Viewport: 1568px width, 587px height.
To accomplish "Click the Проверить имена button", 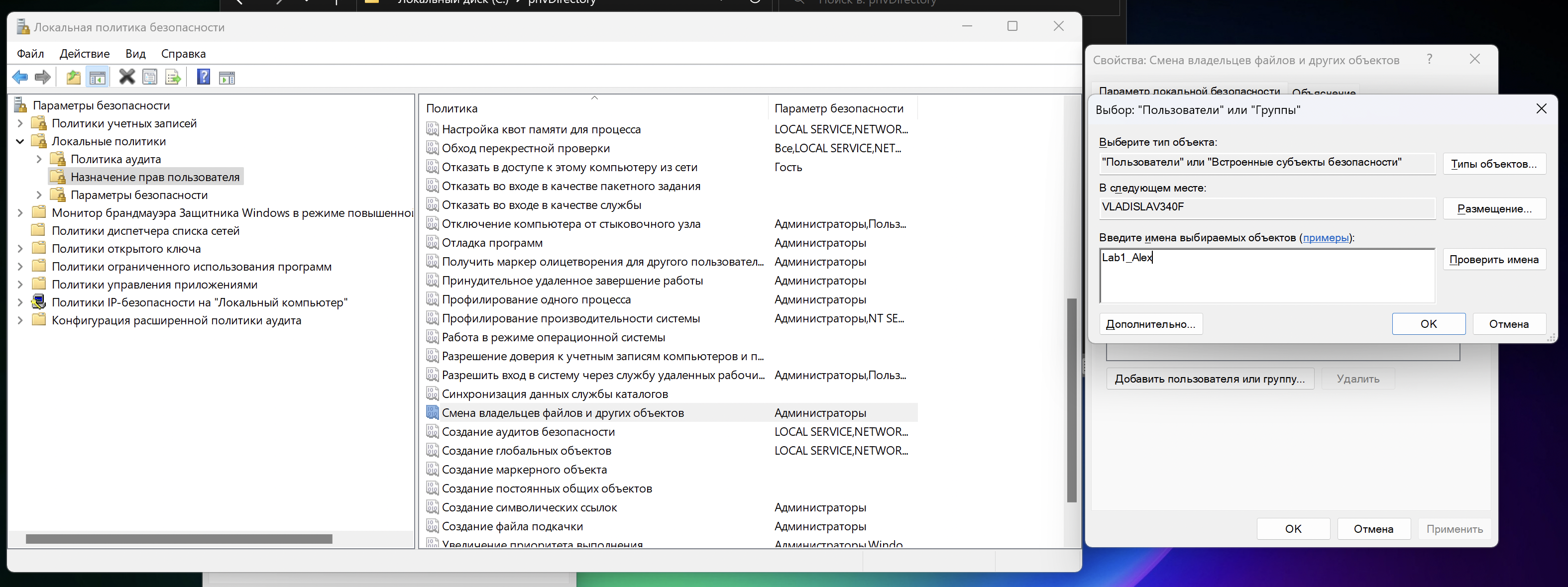I will 1493,260.
